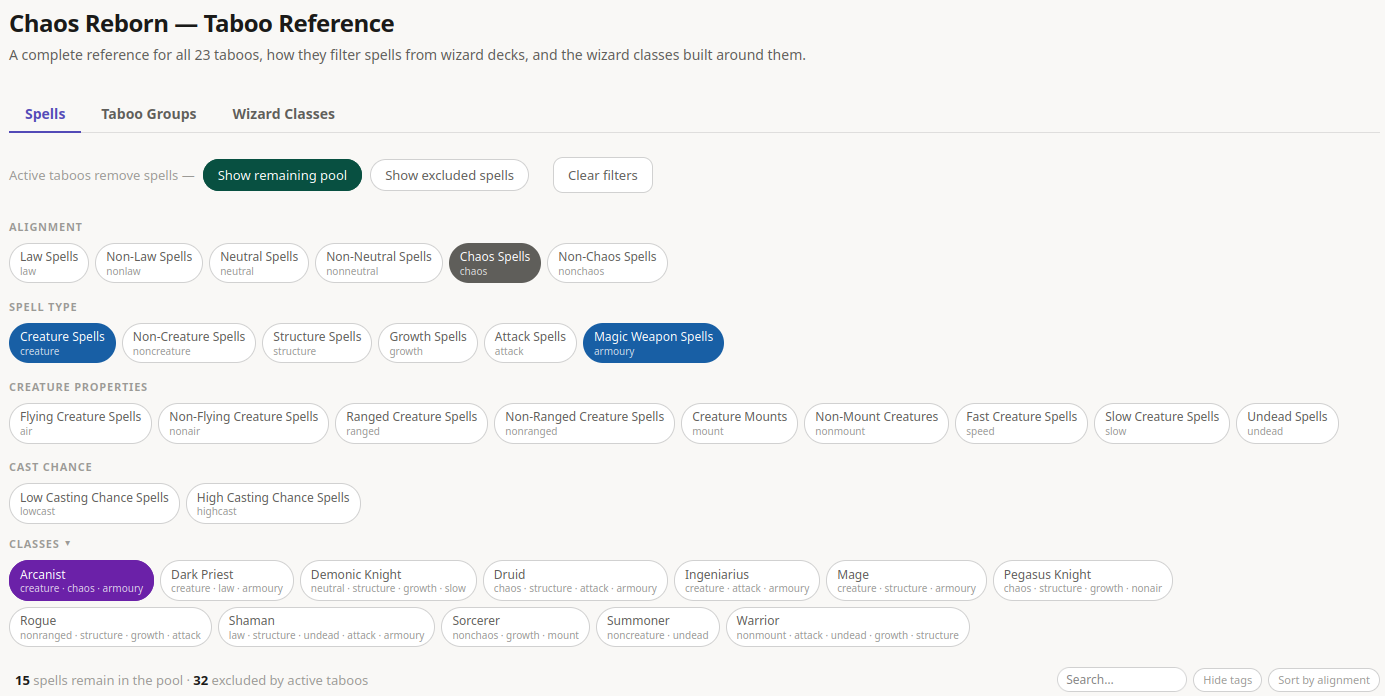Viewport: 1385px width, 696px height.
Task: Toggle the Growth Spells taboo
Action: click(x=428, y=343)
